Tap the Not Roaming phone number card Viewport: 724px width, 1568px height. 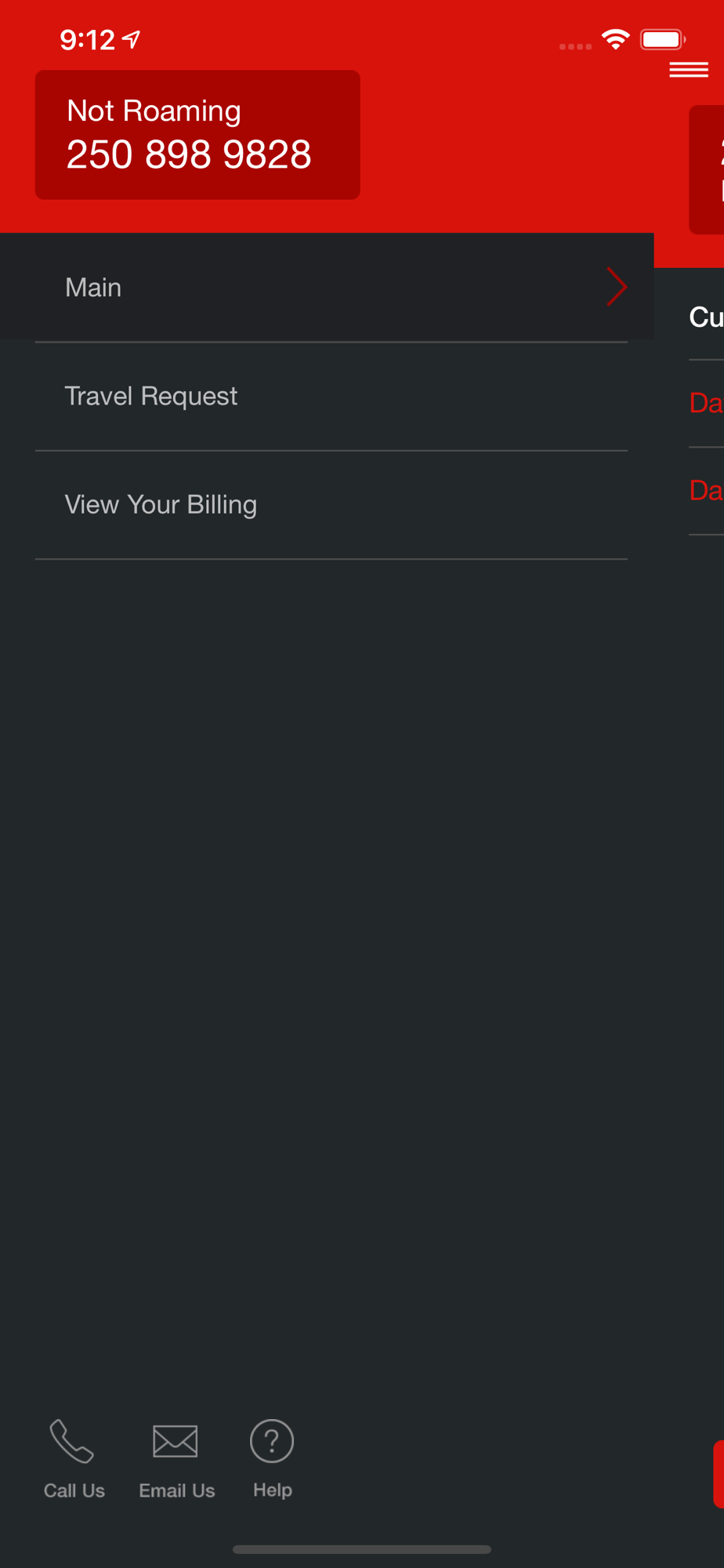tap(197, 135)
